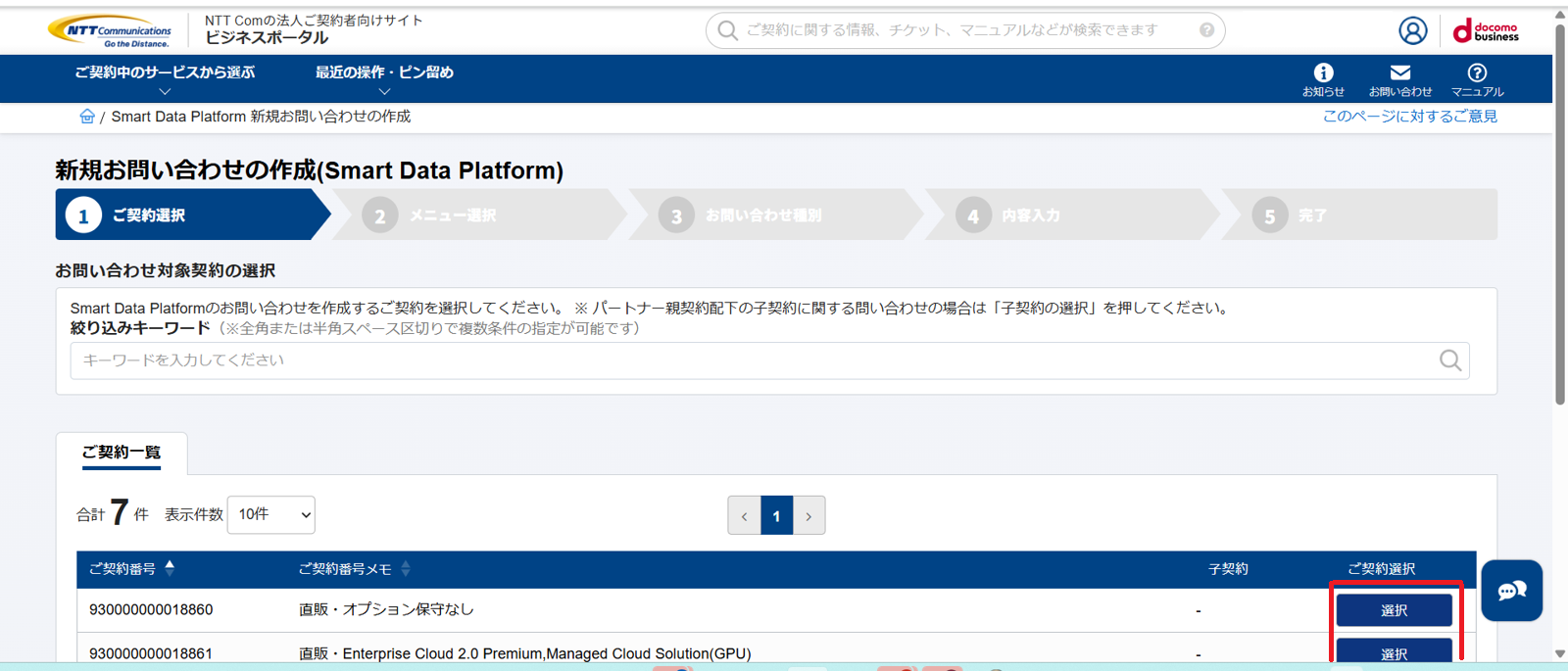Focus the top portal search field
Image resolution: width=1568 pixels, height=671 pixels.
pos(965,30)
